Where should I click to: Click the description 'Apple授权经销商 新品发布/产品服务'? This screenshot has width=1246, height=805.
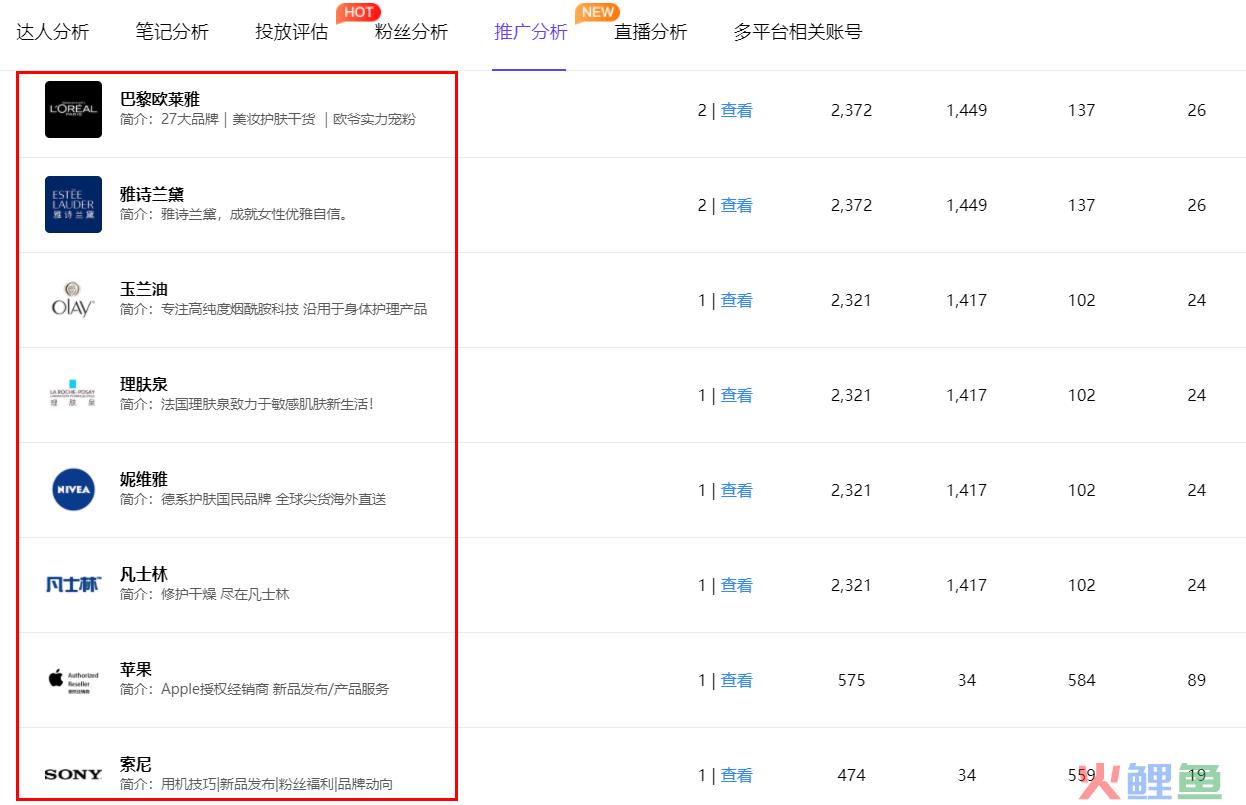(x=275, y=689)
